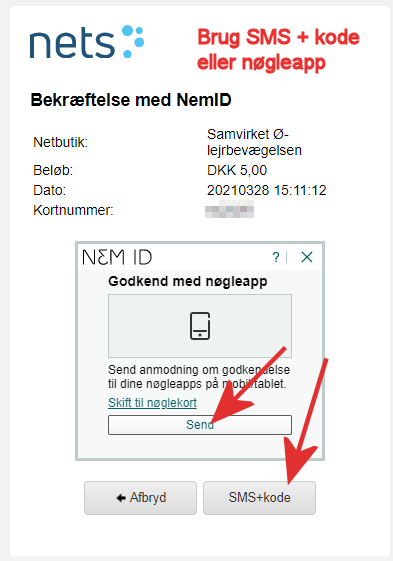Open NemID help question mark
393x561 pixels.
[276, 257]
